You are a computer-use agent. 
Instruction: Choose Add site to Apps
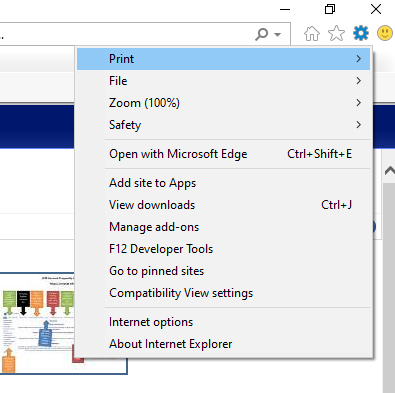pyautogui.click(x=223, y=183)
